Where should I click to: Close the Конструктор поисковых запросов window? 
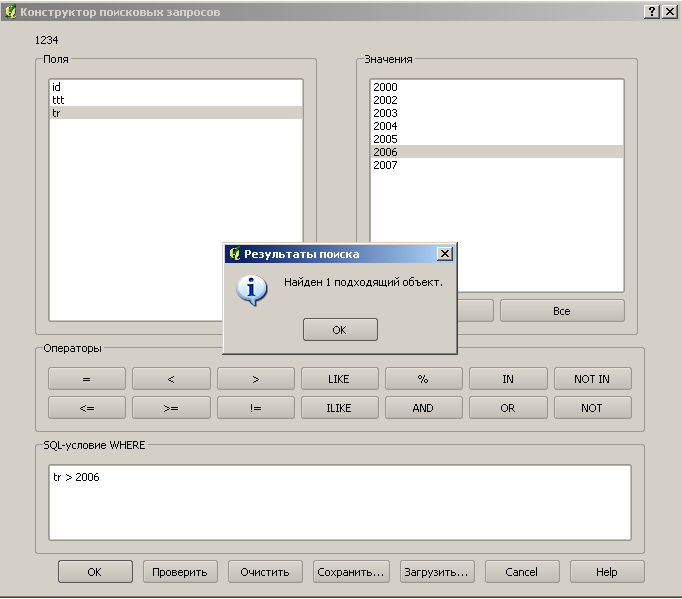[x=669, y=12]
